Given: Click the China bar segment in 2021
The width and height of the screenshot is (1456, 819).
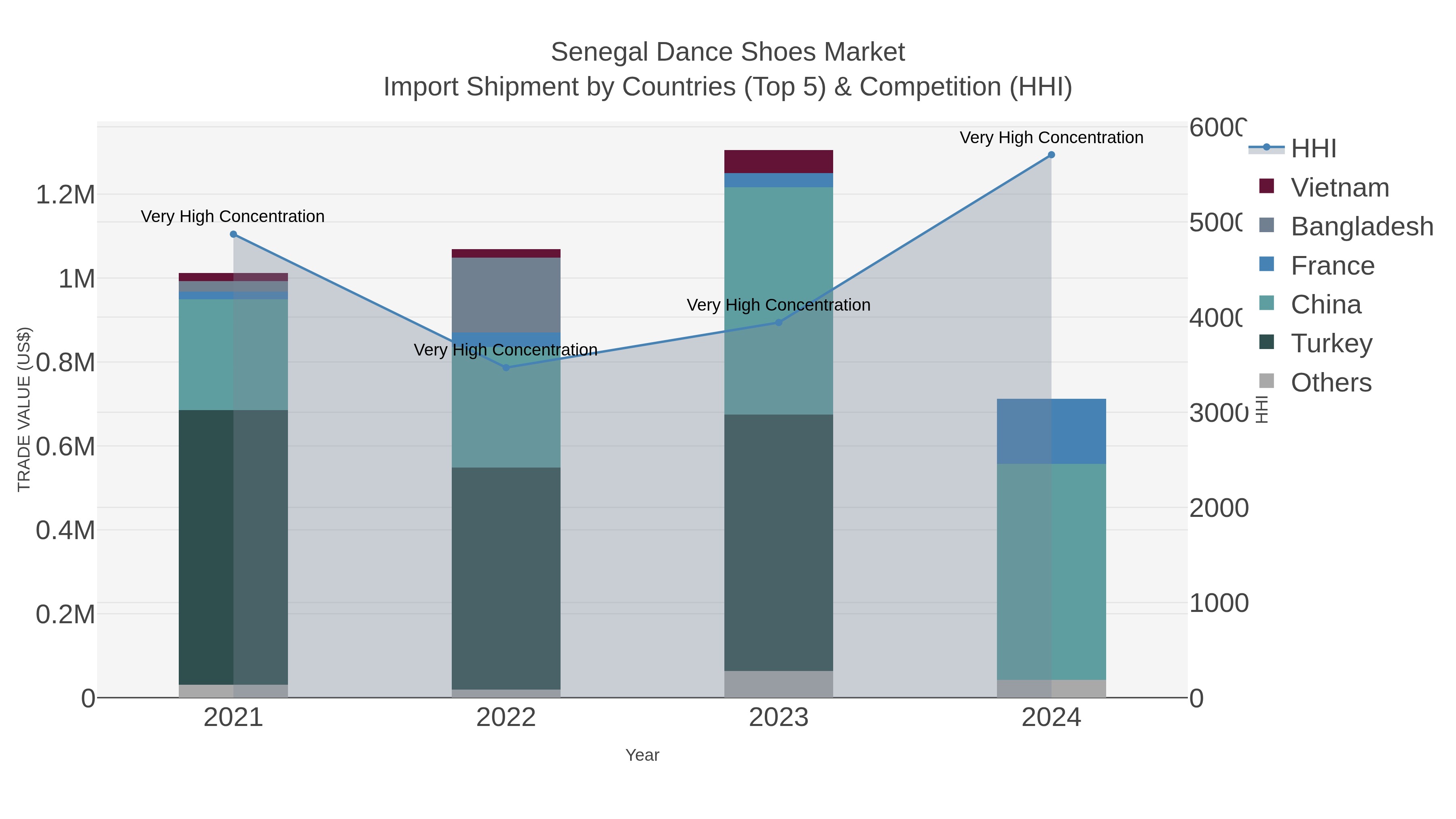Looking at the screenshot, I should coord(233,355).
